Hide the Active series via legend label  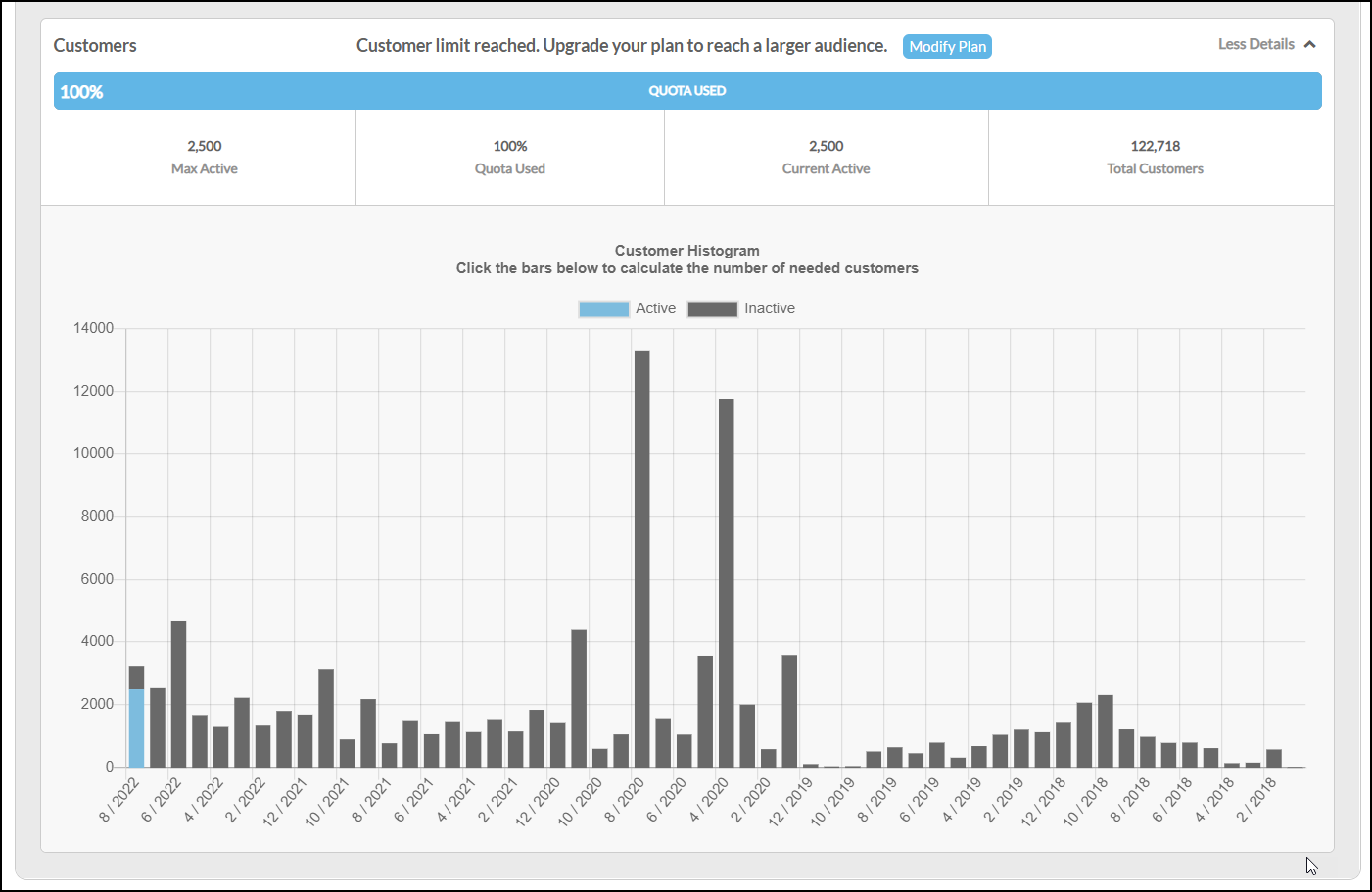(656, 308)
